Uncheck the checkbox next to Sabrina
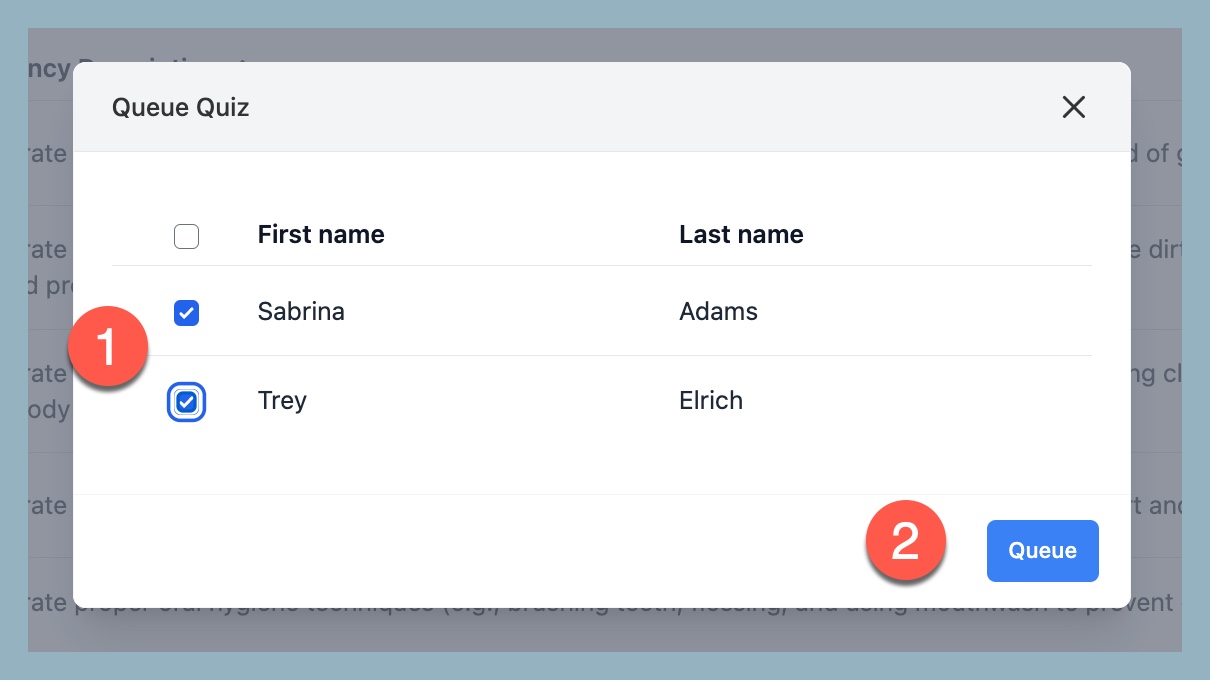1210x680 pixels. click(186, 313)
